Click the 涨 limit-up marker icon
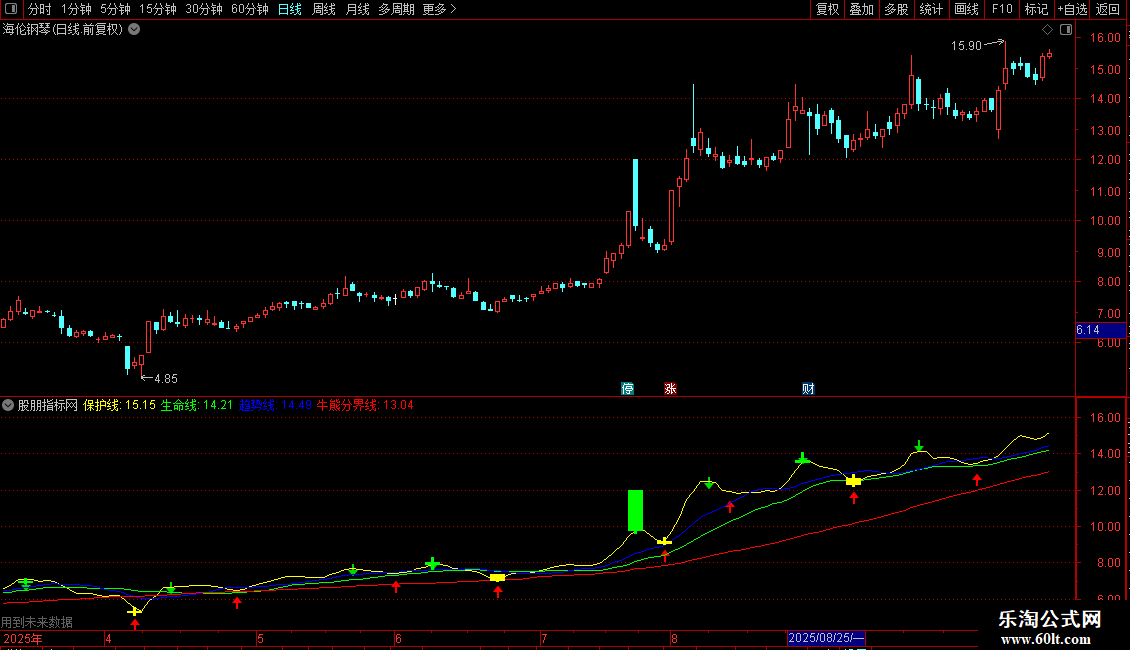Screen dimensions: 1130x650 point(670,389)
